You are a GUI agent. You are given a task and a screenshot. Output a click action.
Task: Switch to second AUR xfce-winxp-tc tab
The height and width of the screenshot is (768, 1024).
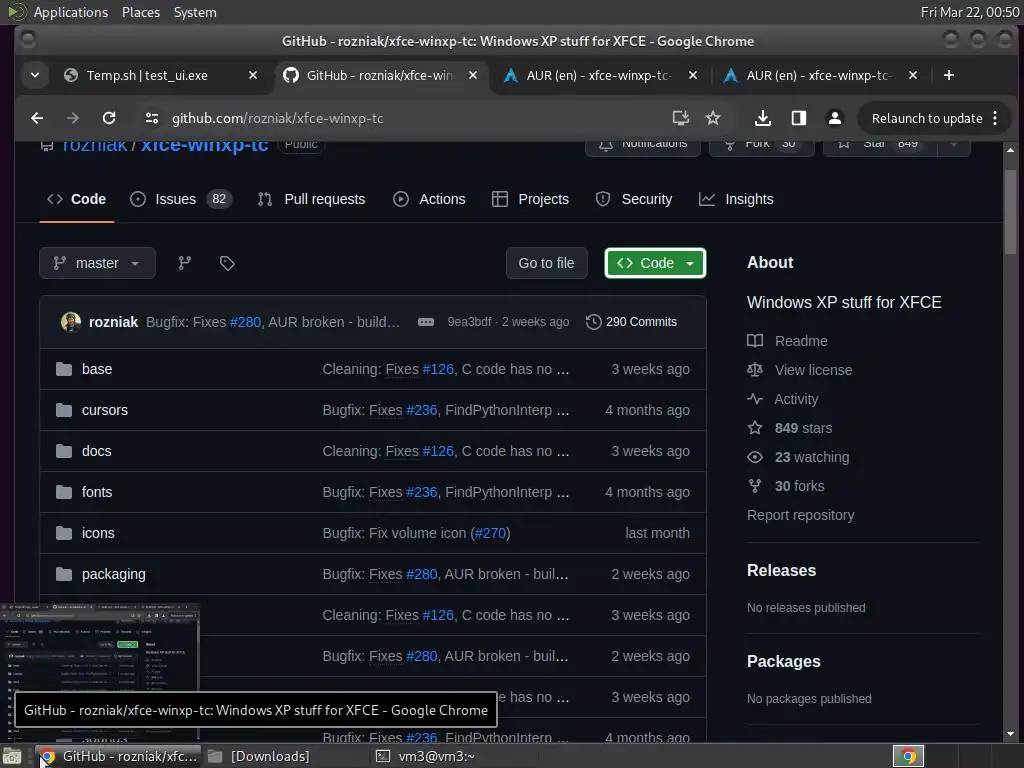coord(820,76)
